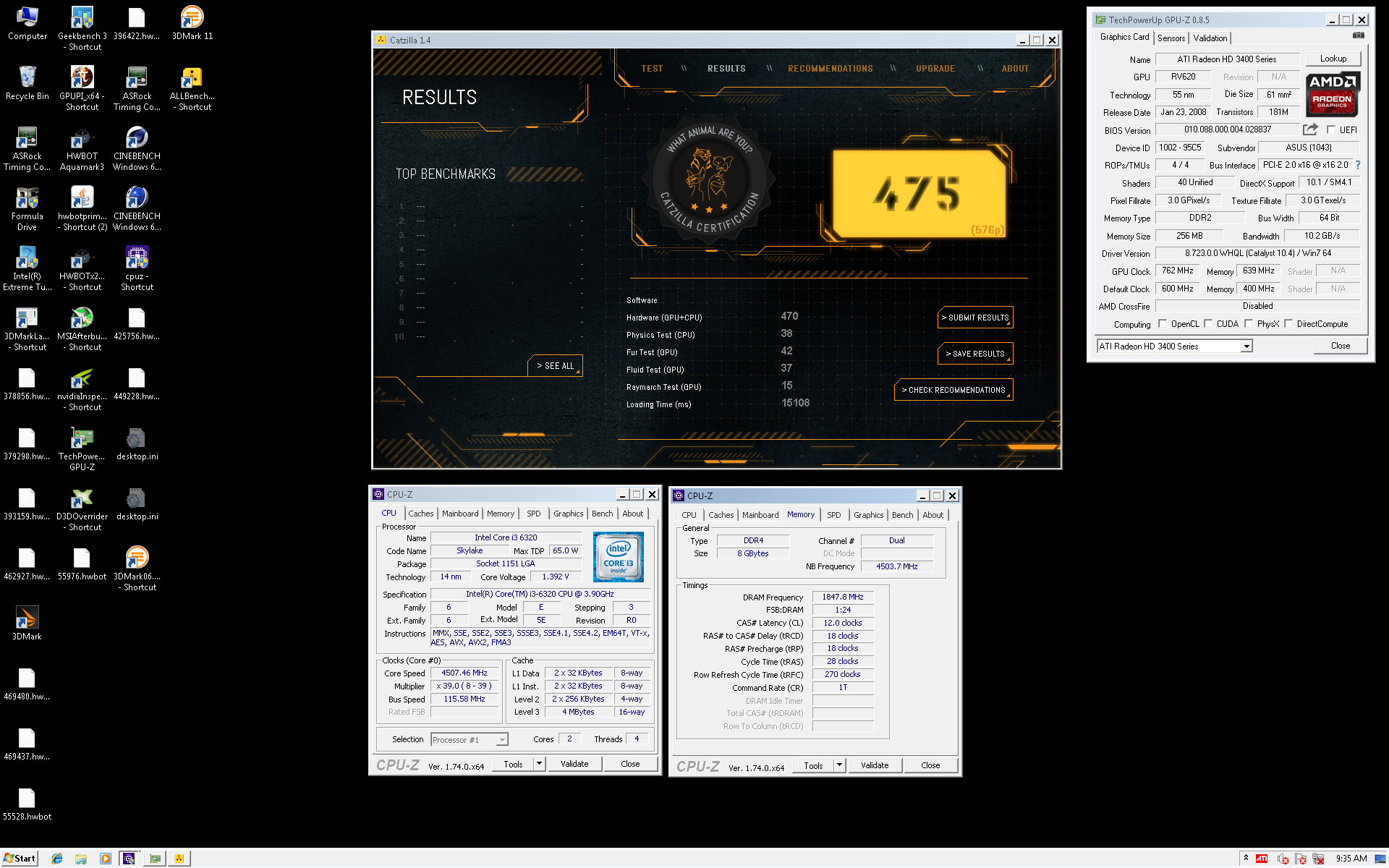This screenshot has height=868, width=1389.
Task: Click AMD Radeon logo in GPU-Z
Action: (x=1333, y=93)
